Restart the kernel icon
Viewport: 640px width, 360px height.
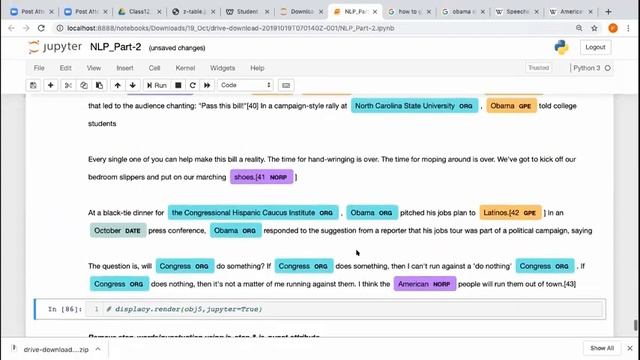pyautogui.click(x=193, y=85)
